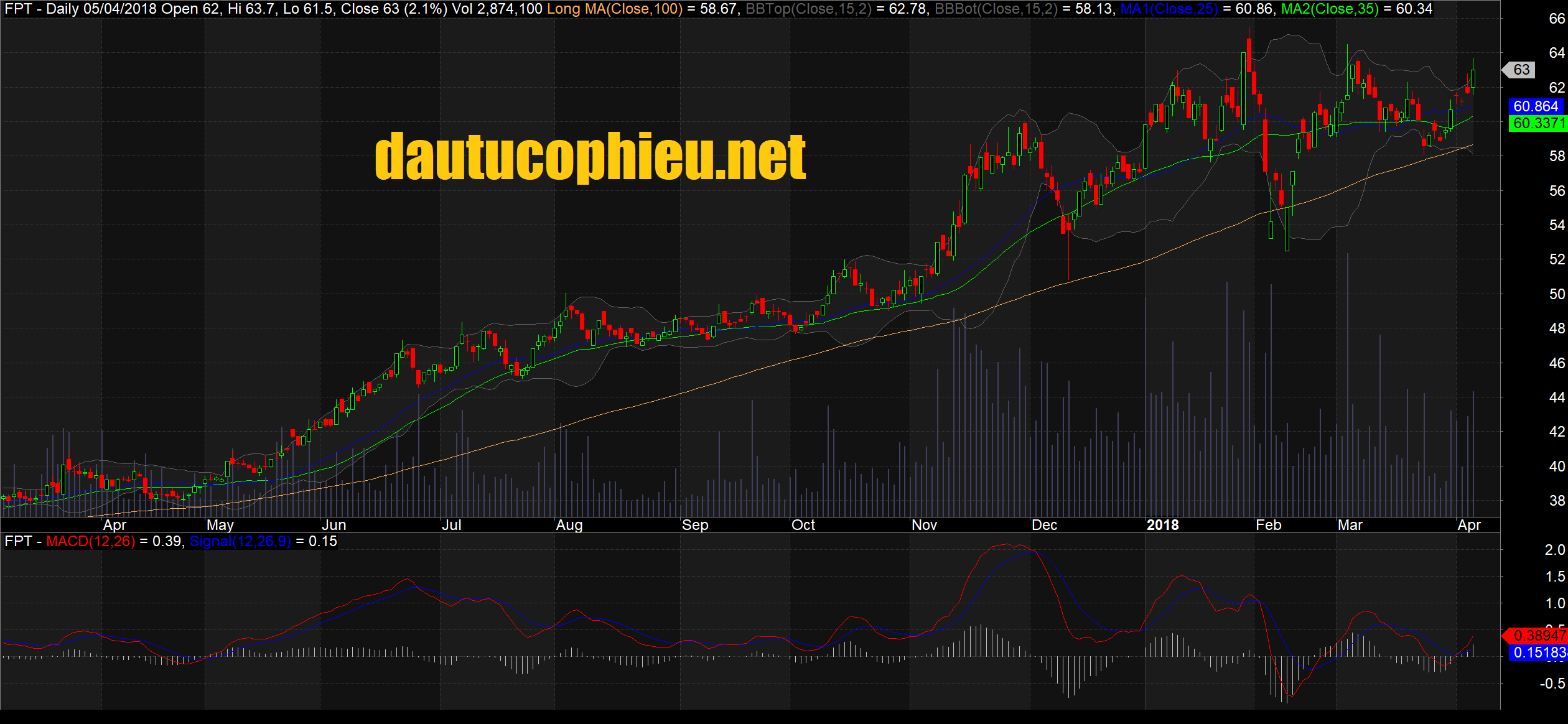Select the BBTop(Close,15,2) legend label
The image size is (1568, 724).
(808, 9)
